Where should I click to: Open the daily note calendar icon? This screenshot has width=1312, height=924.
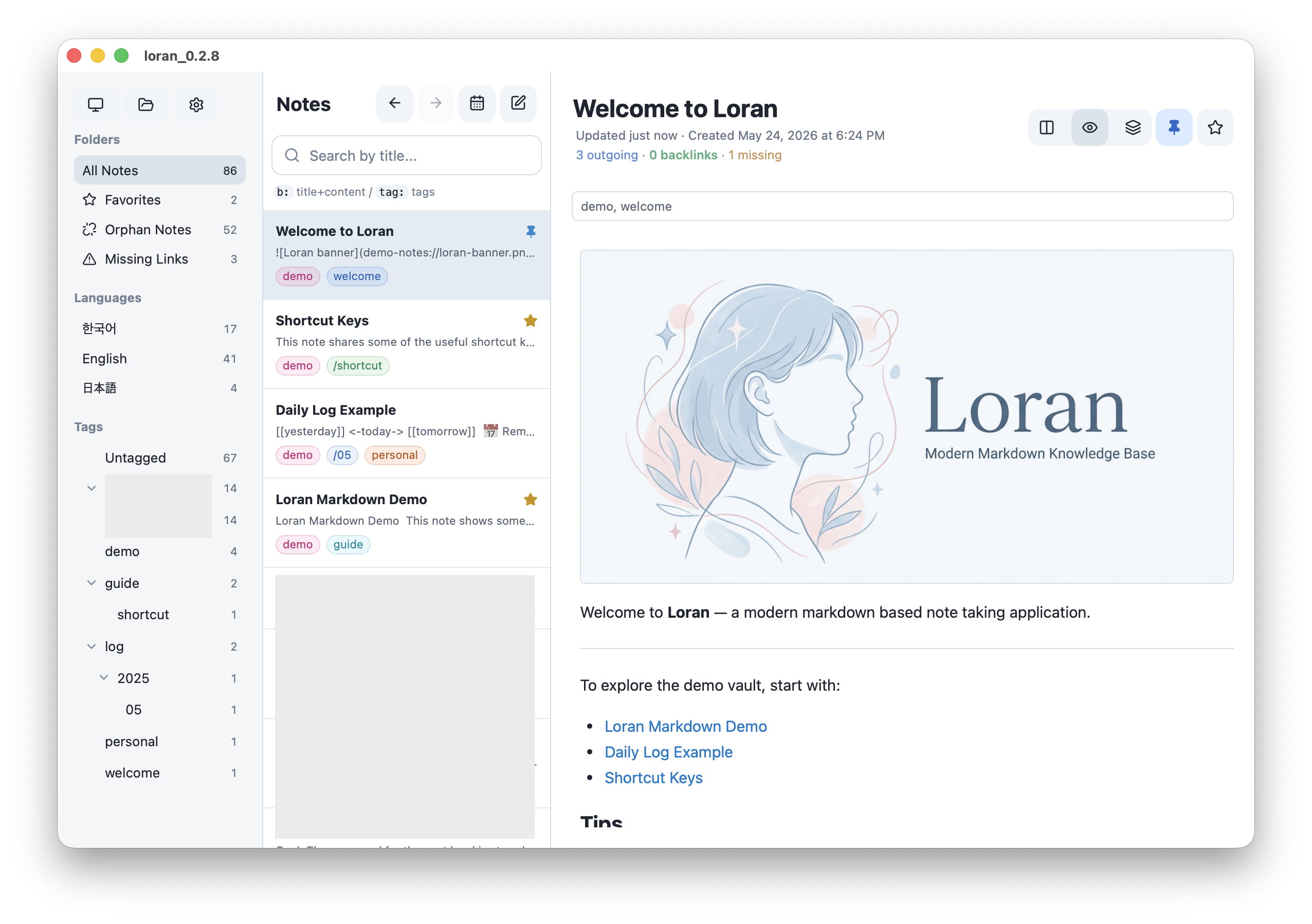click(477, 103)
